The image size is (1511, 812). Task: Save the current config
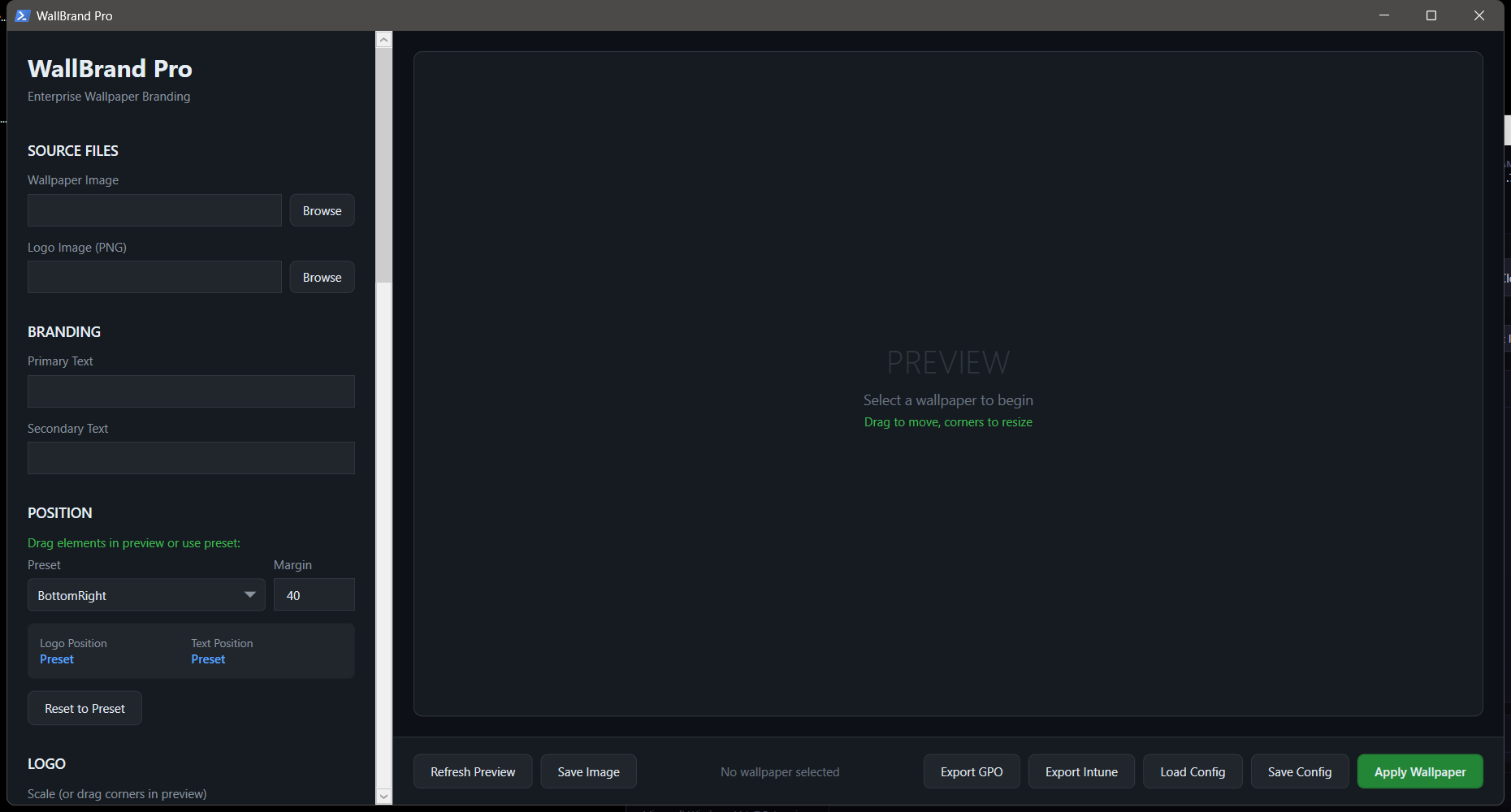pos(1299,771)
